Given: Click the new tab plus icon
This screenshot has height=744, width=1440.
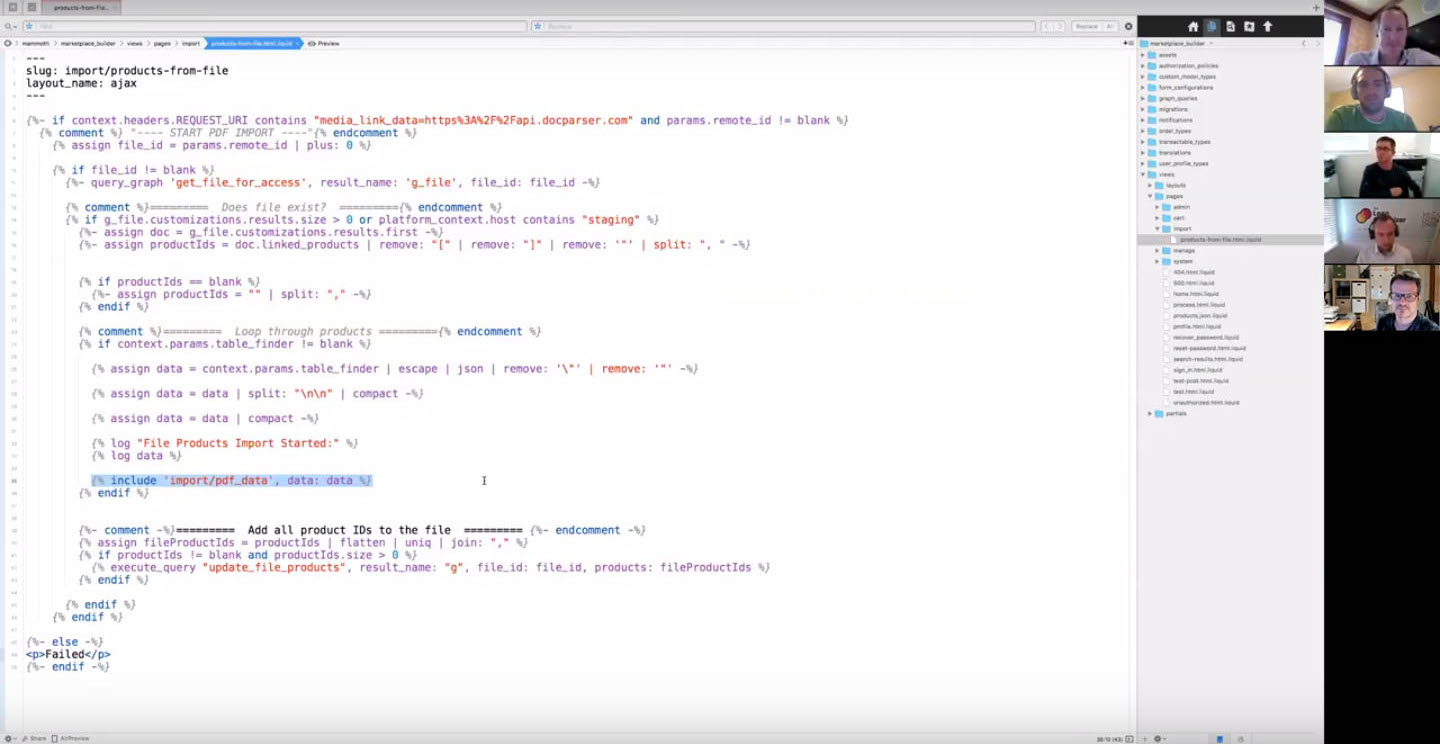Looking at the screenshot, I should click(x=1316, y=8).
